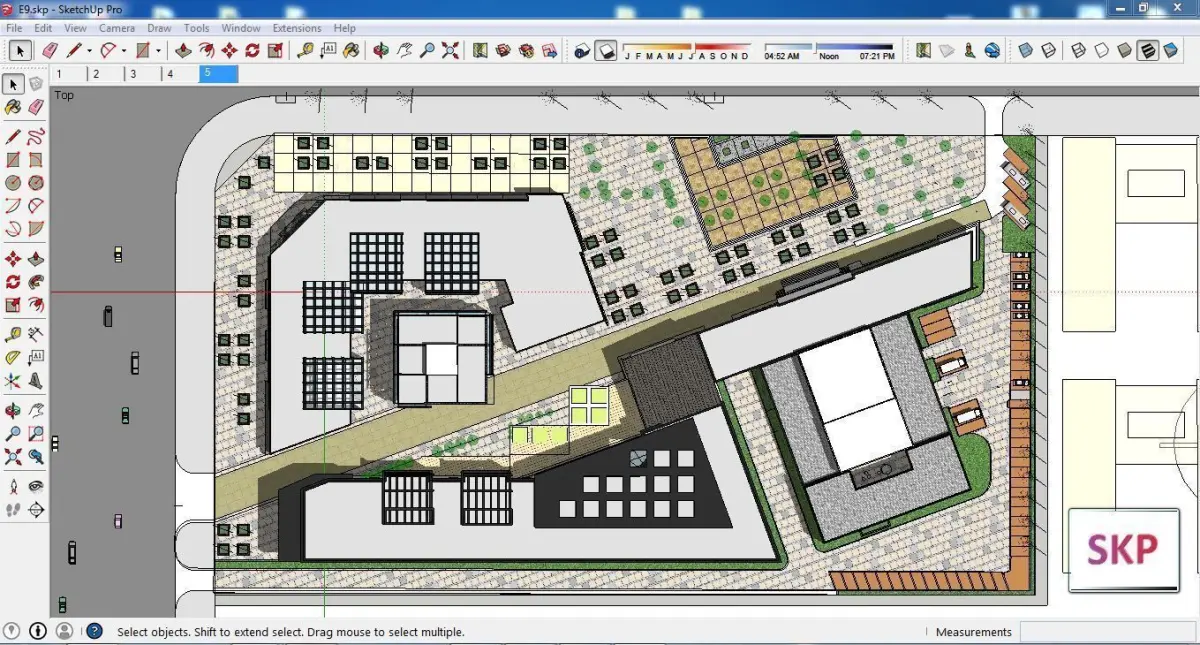Switch to scene tab 2

click(106, 73)
